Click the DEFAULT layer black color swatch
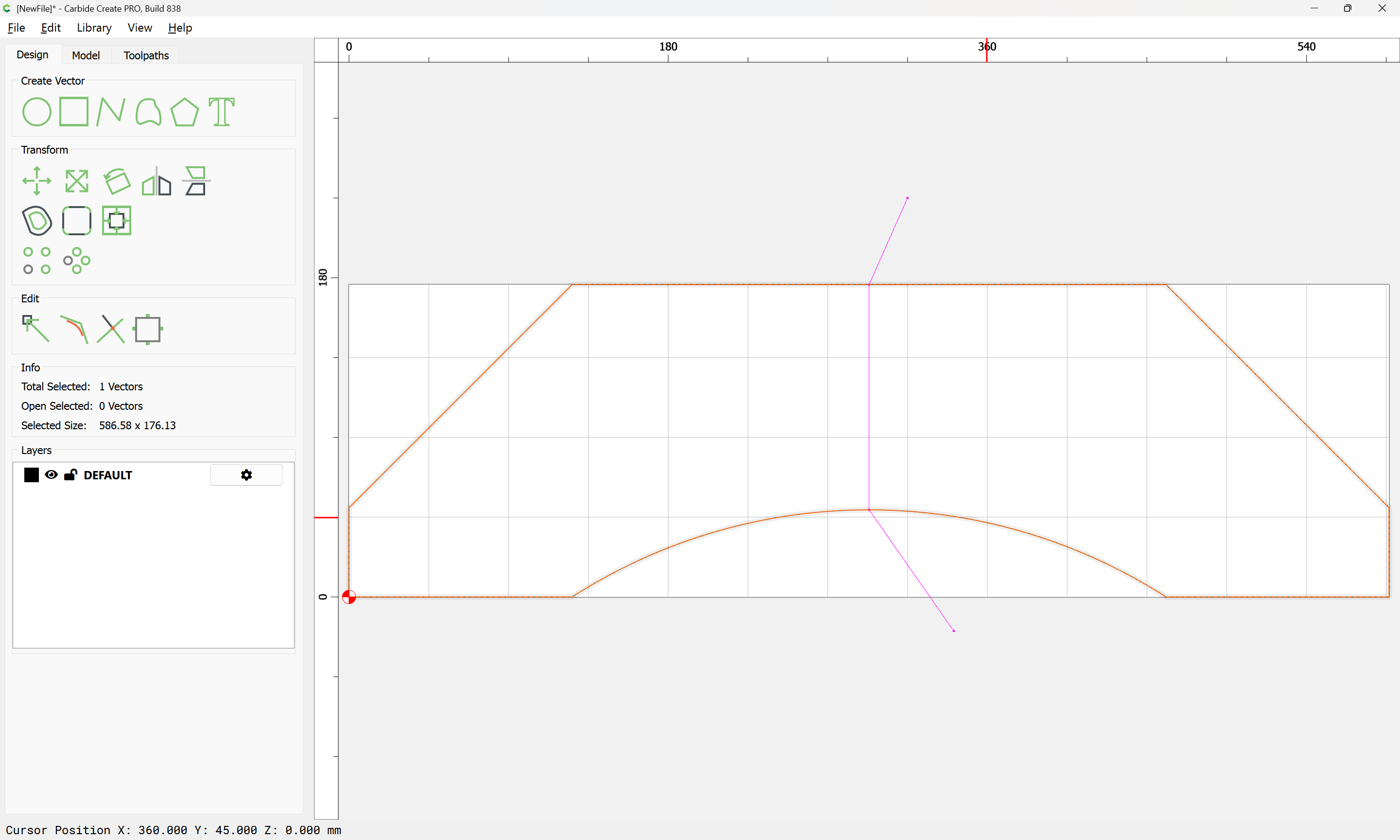 (32, 475)
